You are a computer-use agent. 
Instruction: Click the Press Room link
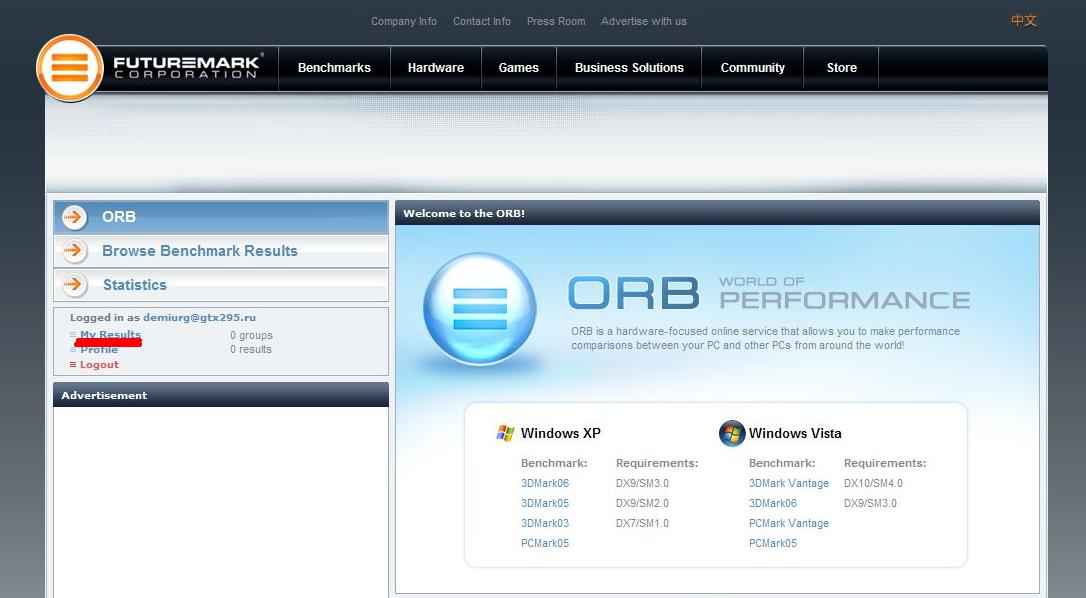tap(556, 21)
